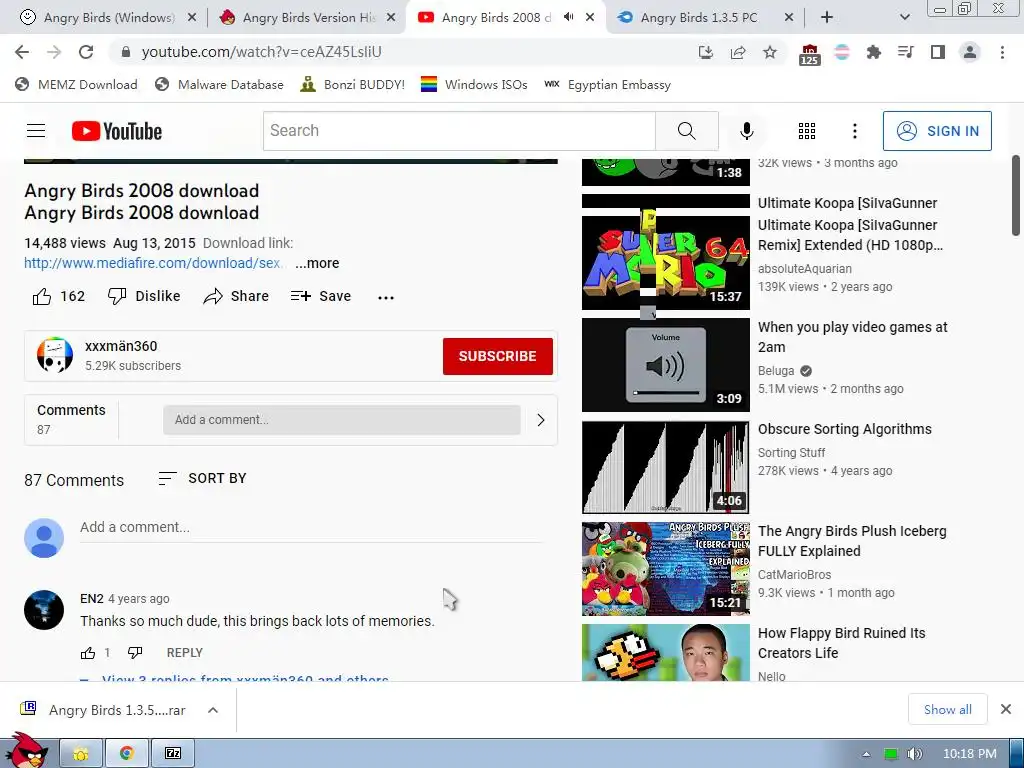Close the downloads bar
The image size is (1024, 768).
[x=1006, y=709]
